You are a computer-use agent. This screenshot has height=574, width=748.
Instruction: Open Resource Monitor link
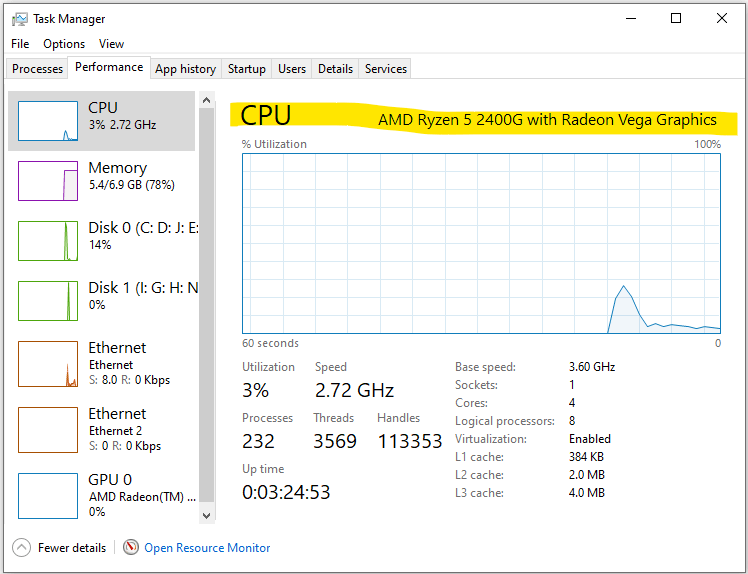[207, 548]
